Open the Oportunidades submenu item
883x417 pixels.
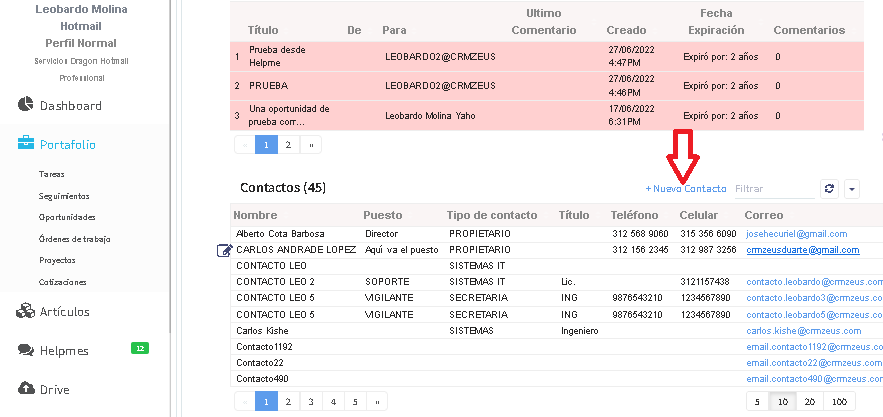coord(67,217)
